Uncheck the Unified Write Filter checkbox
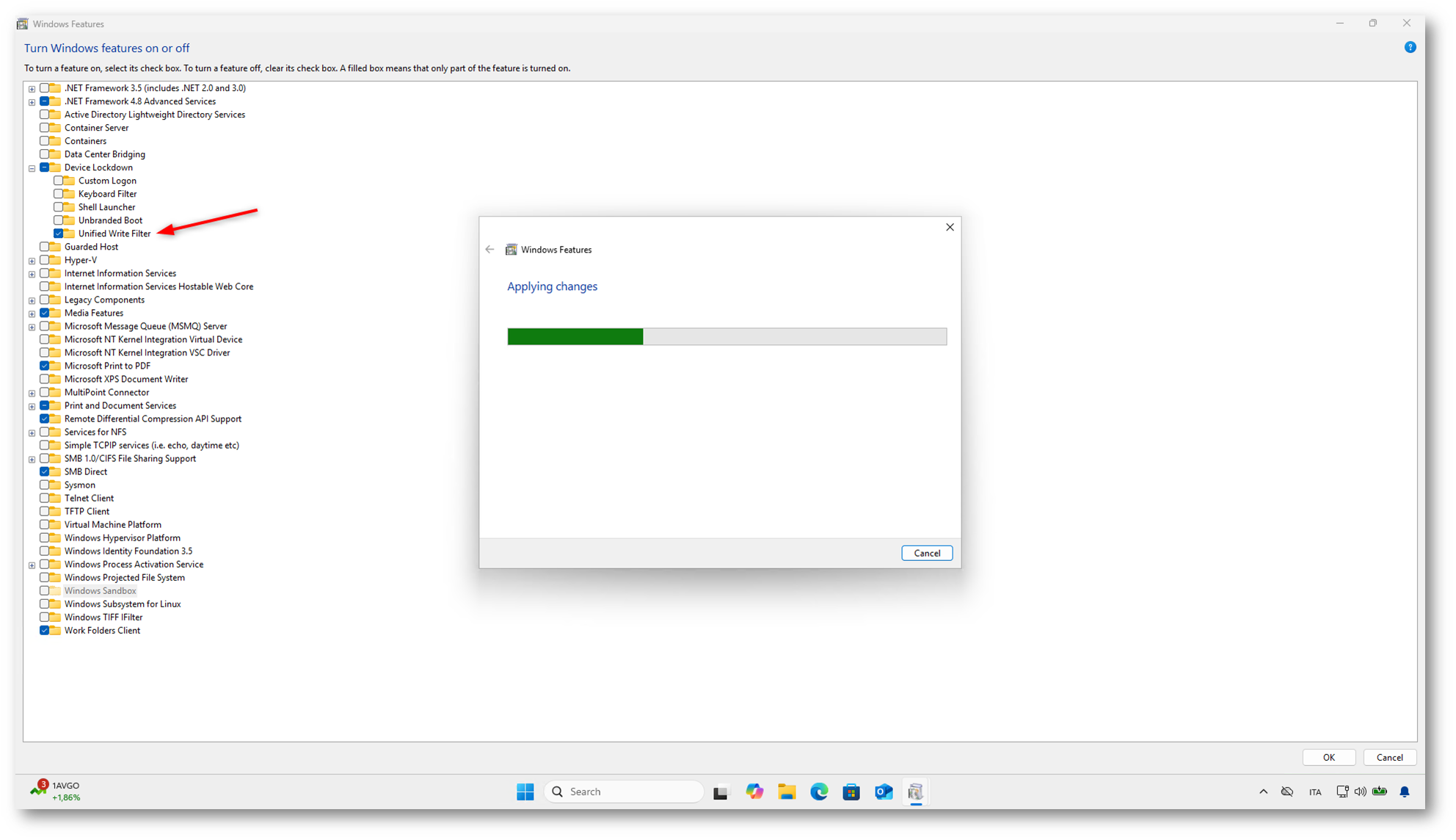This screenshot has width=1456, height=840. coord(59,233)
